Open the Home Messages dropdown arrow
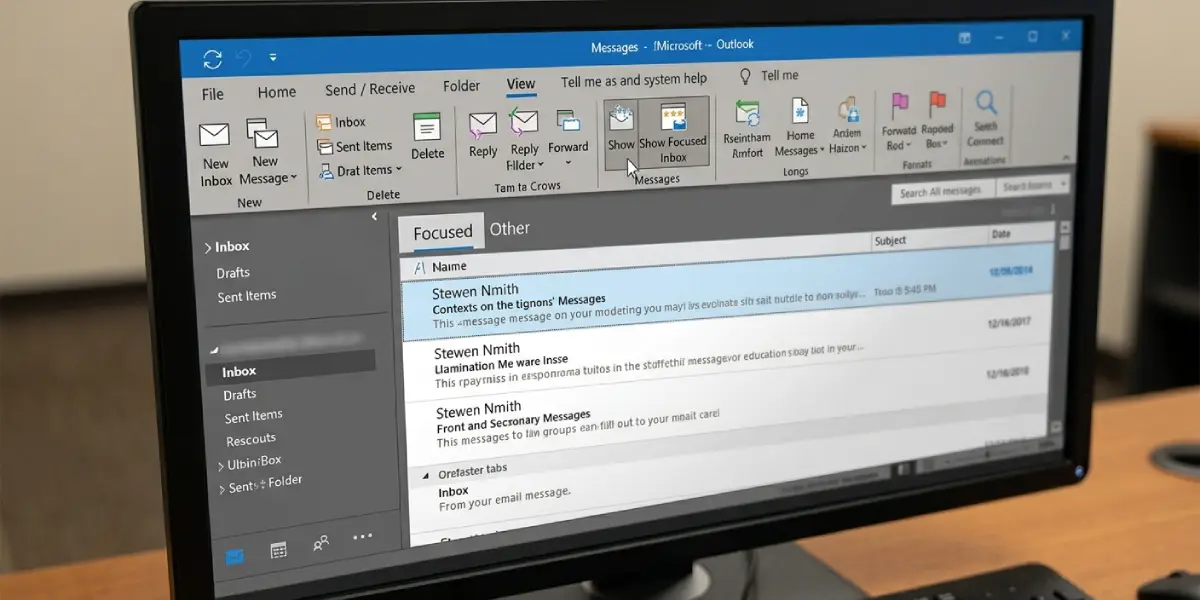 click(822, 151)
